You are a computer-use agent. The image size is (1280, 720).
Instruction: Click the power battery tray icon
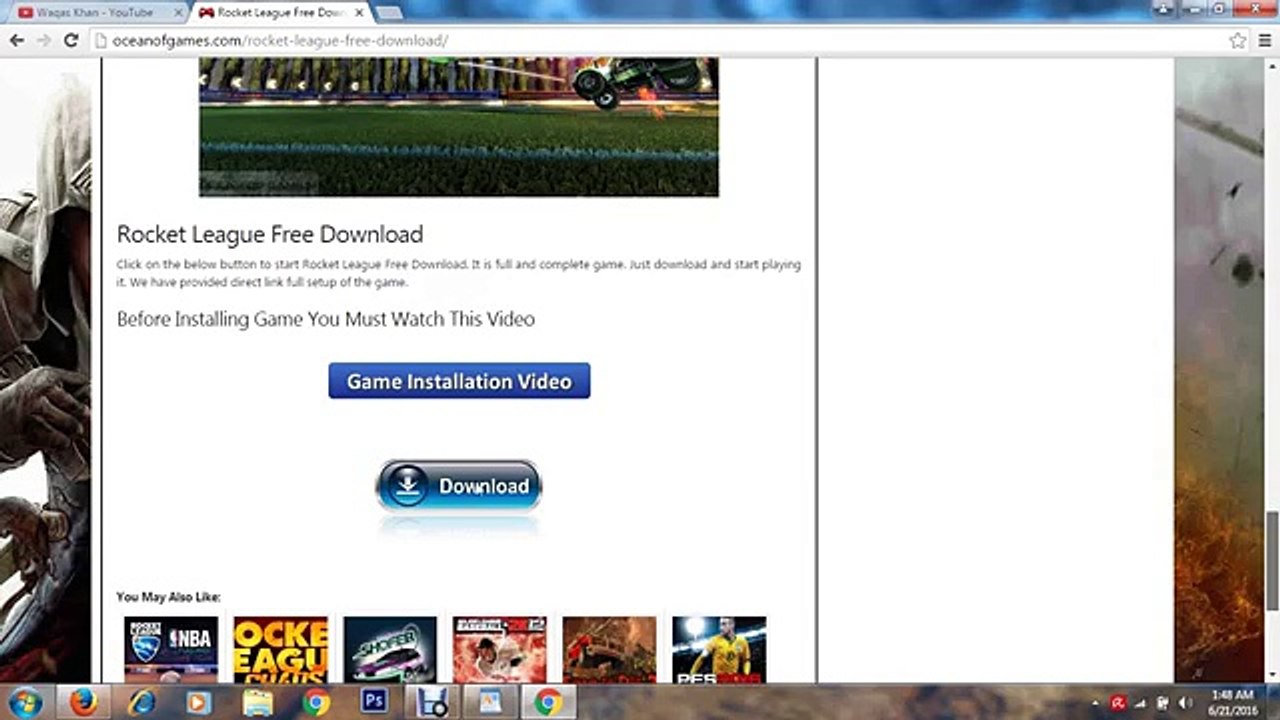pyautogui.click(x=1163, y=703)
